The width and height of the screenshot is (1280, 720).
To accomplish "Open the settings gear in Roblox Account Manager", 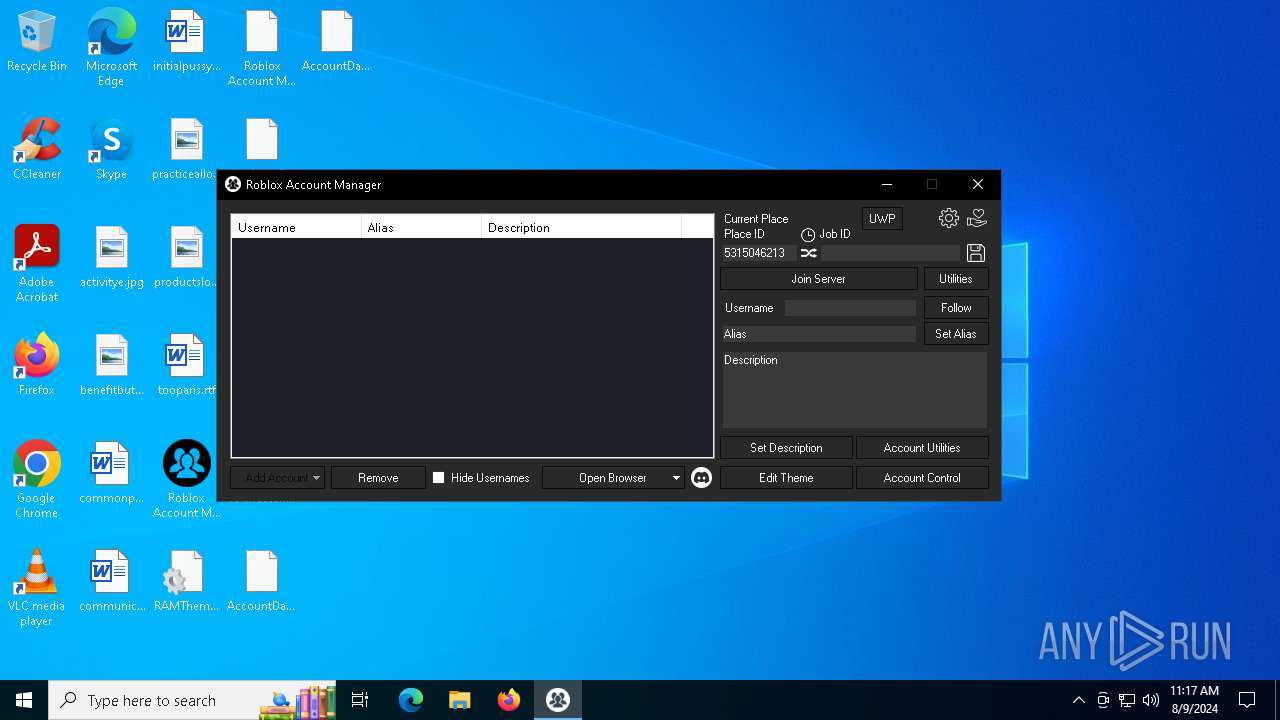I will pos(949,218).
